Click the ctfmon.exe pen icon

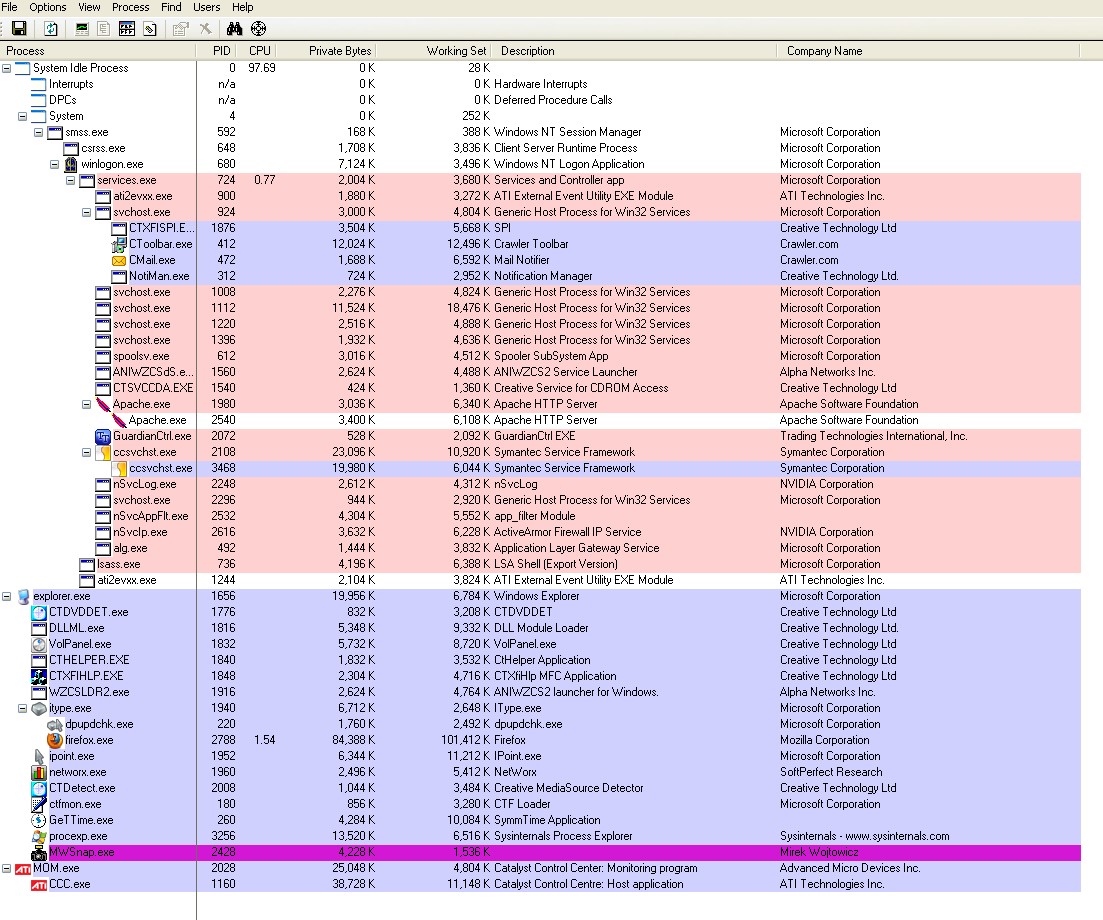pos(39,804)
